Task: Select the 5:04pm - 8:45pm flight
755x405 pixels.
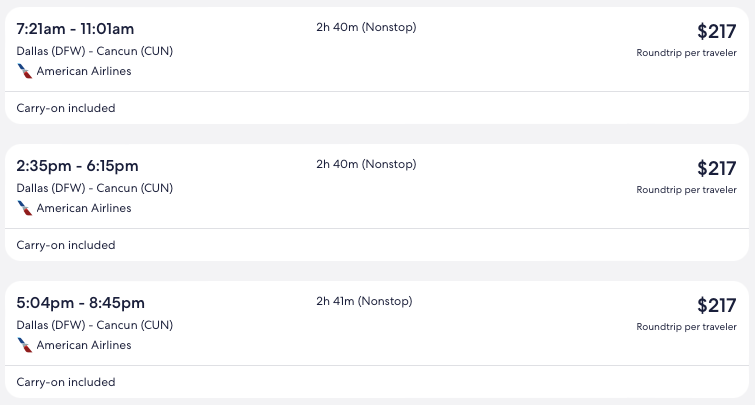Action: click(80, 303)
